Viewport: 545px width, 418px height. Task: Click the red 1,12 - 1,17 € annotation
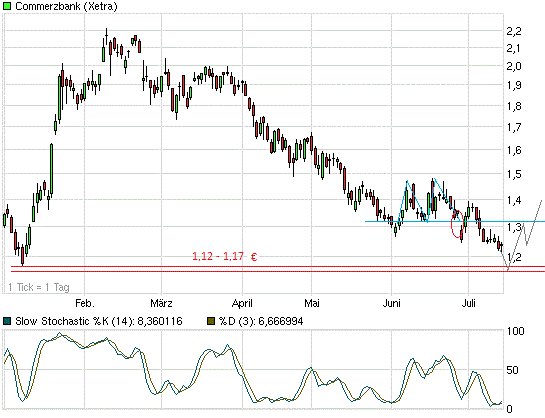pos(225,256)
